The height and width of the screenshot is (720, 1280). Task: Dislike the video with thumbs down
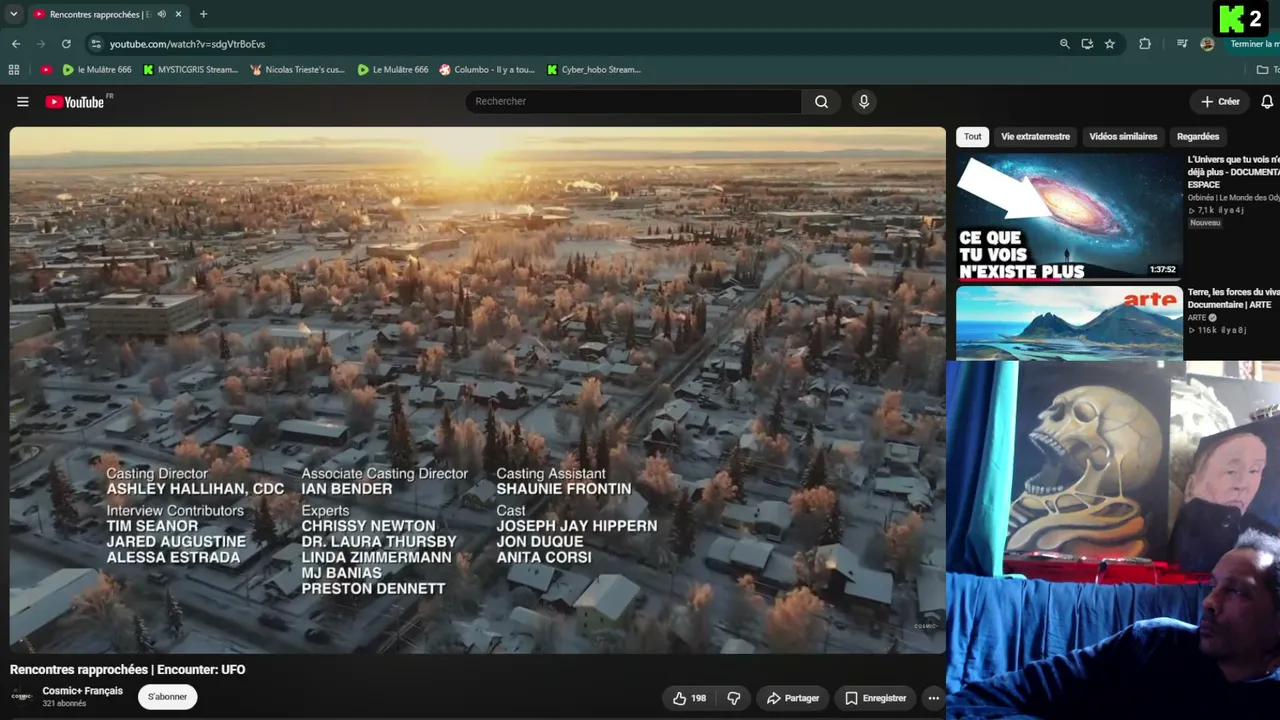click(x=733, y=698)
